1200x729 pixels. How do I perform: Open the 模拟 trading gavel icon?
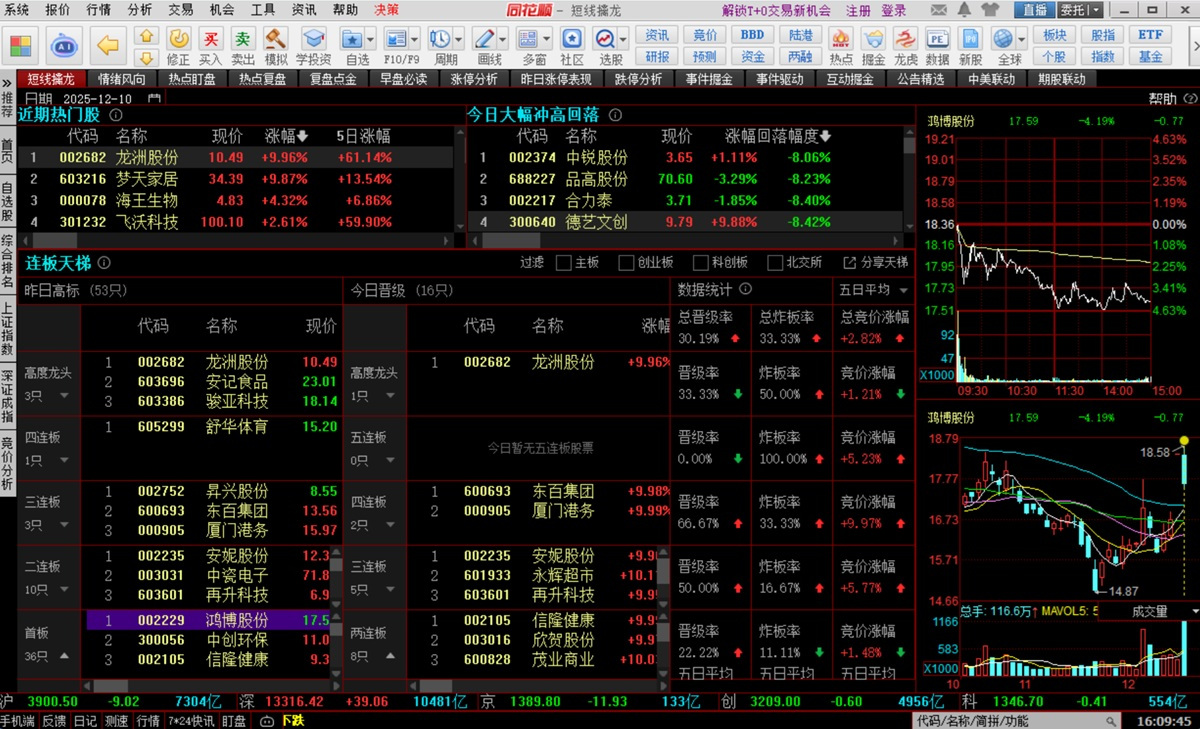276,45
